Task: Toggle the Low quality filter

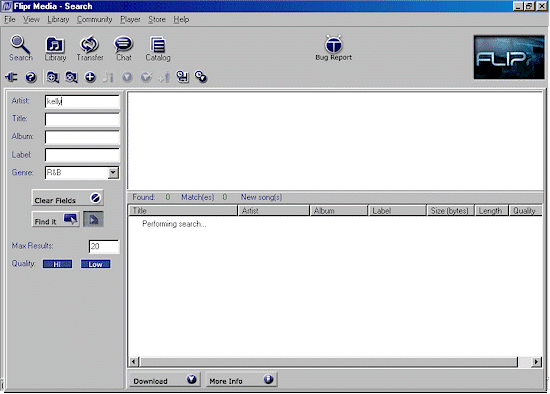Action: pyautogui.click(x=95, y=264)
